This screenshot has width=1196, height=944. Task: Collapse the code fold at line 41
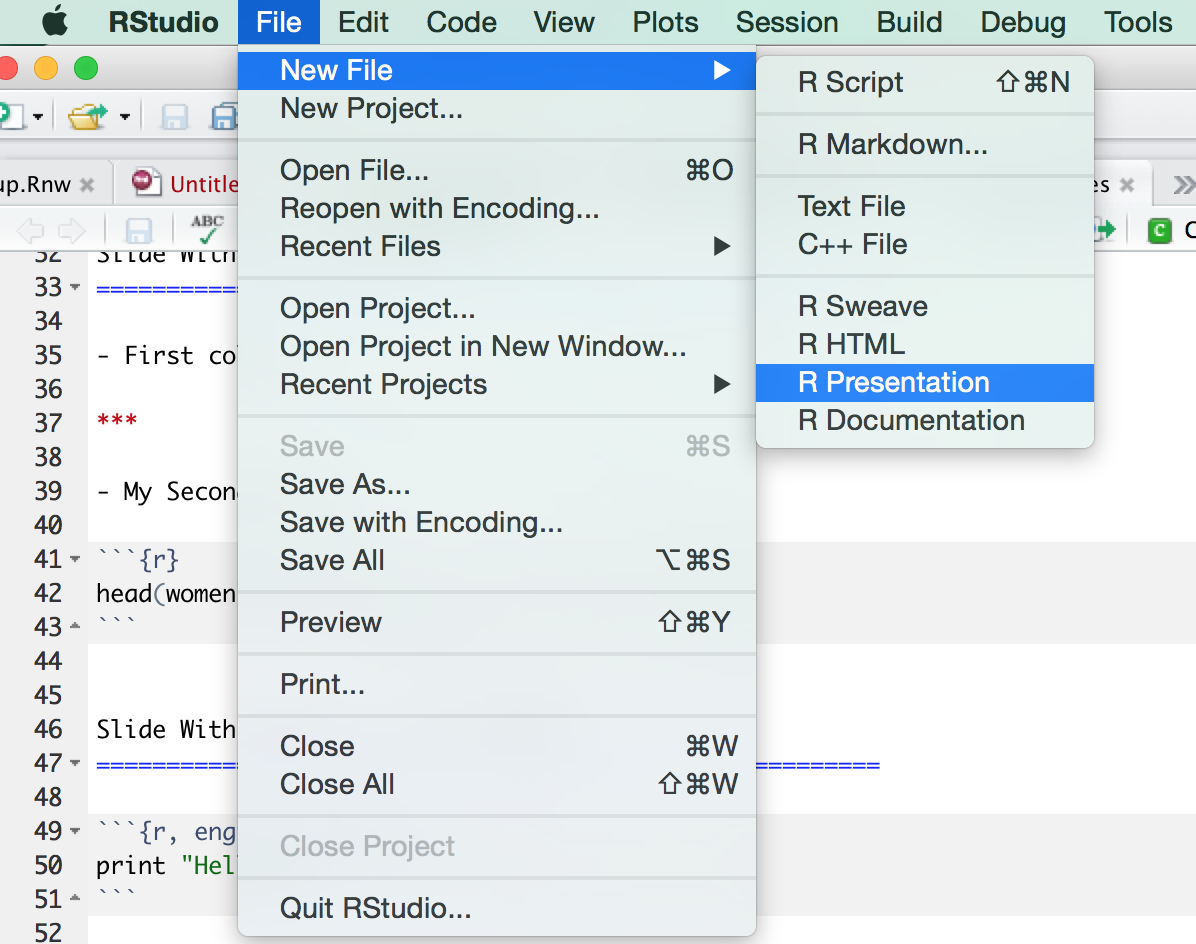point(75,559)
